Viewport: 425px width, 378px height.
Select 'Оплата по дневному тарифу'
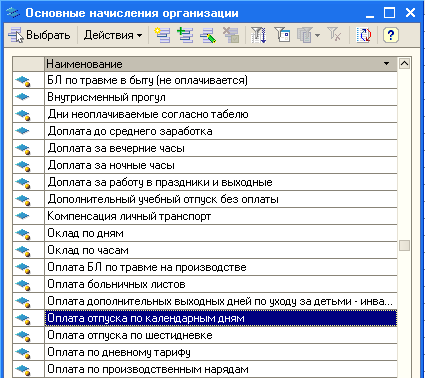point(221,352)
